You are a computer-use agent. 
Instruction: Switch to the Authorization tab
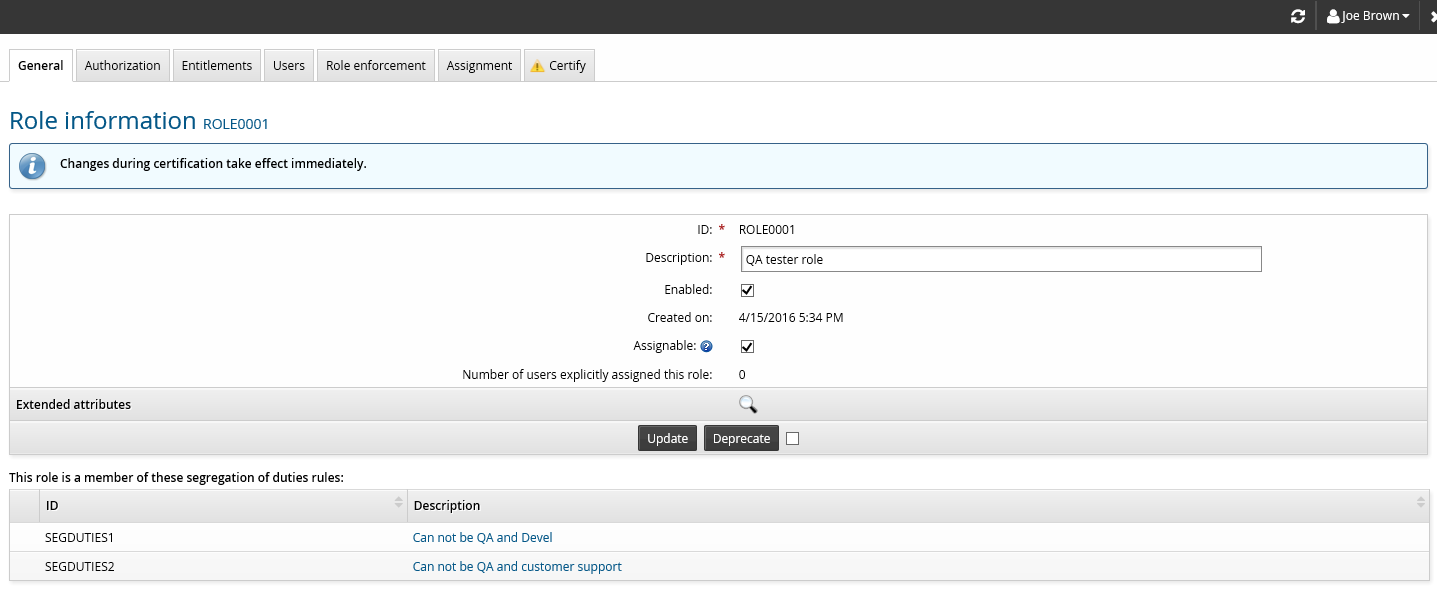pyautogui.click(x=122, y=66)
